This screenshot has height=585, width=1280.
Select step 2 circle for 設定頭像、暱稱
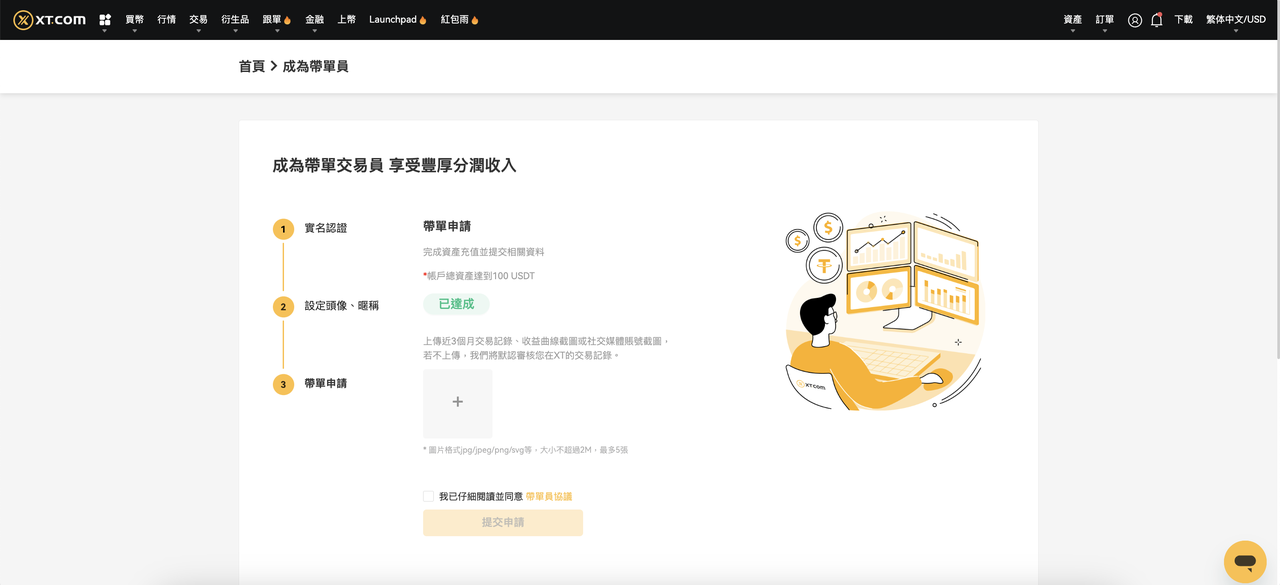(283, 307)
